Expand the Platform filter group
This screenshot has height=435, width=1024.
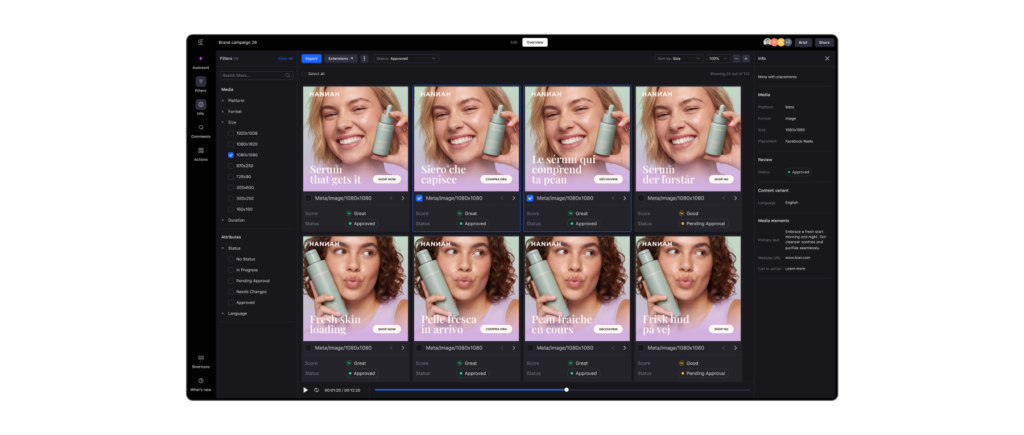(223, 101)
